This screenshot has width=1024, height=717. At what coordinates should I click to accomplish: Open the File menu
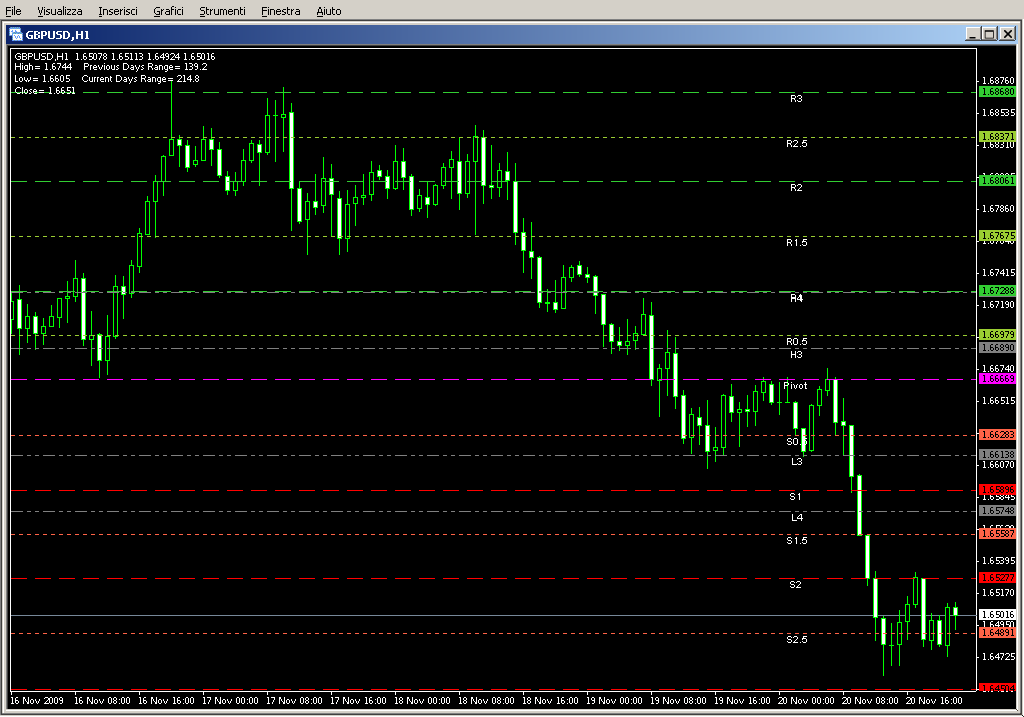click(x=13, y=11)
